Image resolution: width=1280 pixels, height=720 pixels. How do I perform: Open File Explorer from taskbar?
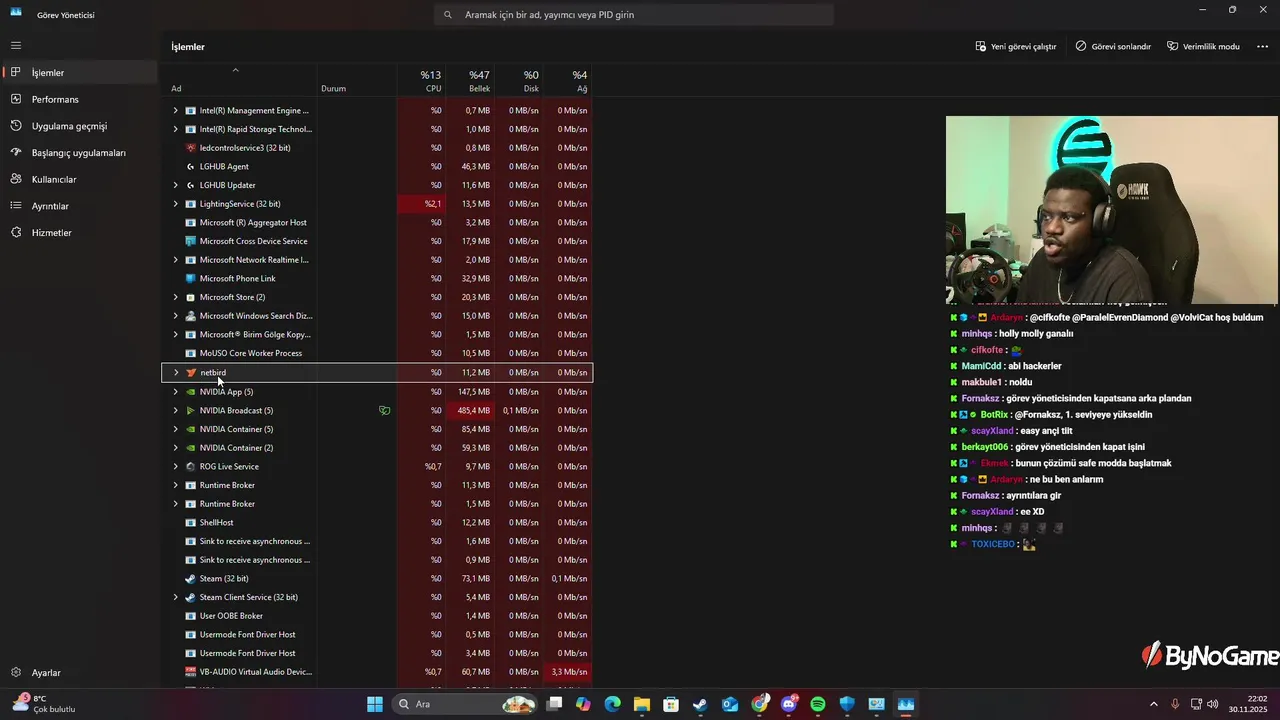[641, 704]
